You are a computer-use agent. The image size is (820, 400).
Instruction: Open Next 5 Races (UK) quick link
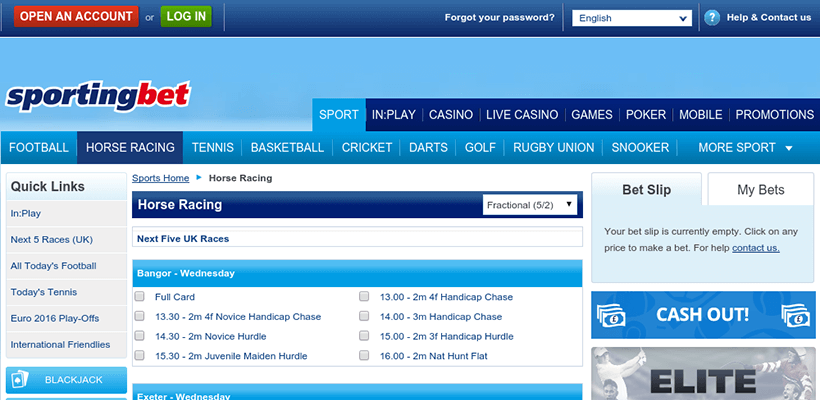66,239
